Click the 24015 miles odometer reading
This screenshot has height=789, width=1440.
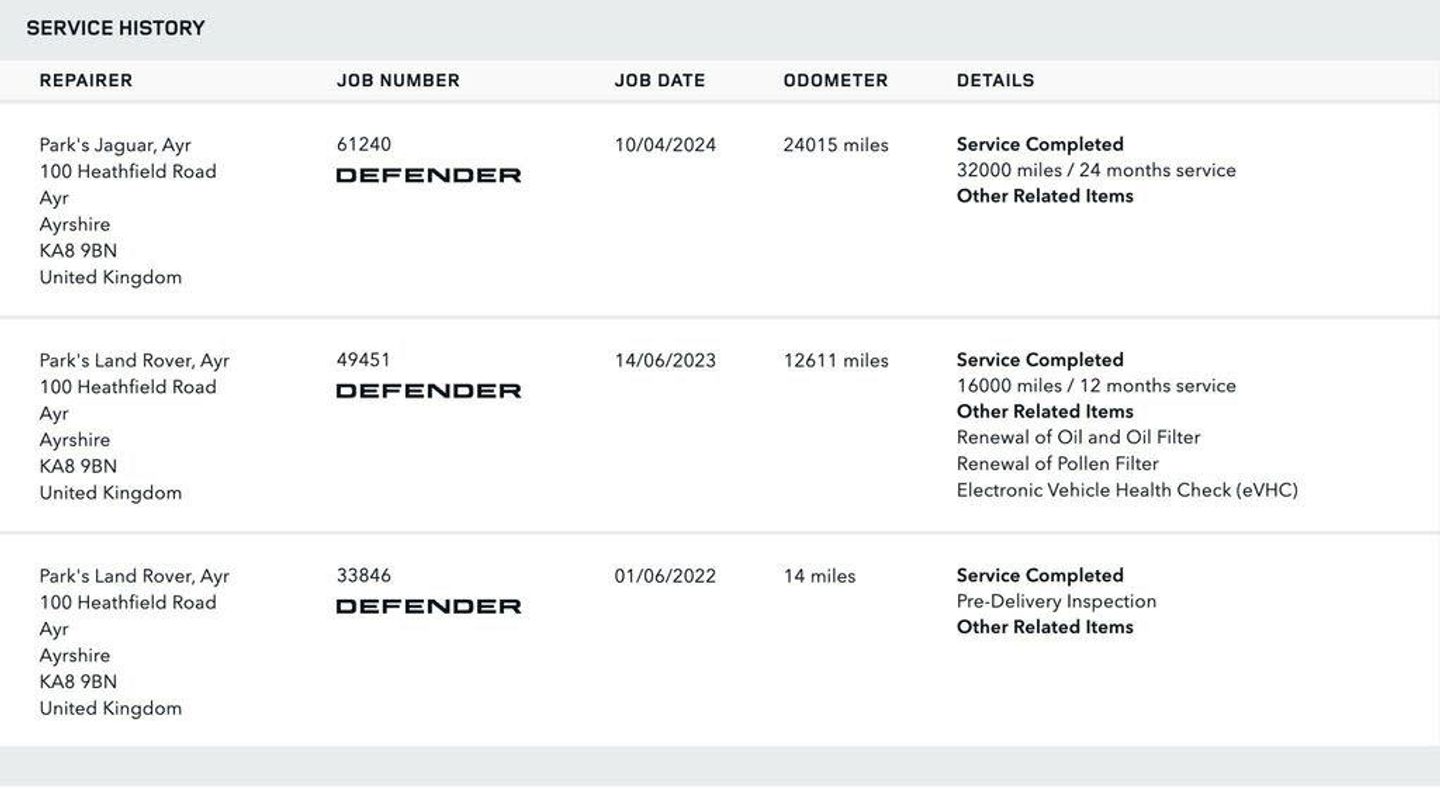836,145
